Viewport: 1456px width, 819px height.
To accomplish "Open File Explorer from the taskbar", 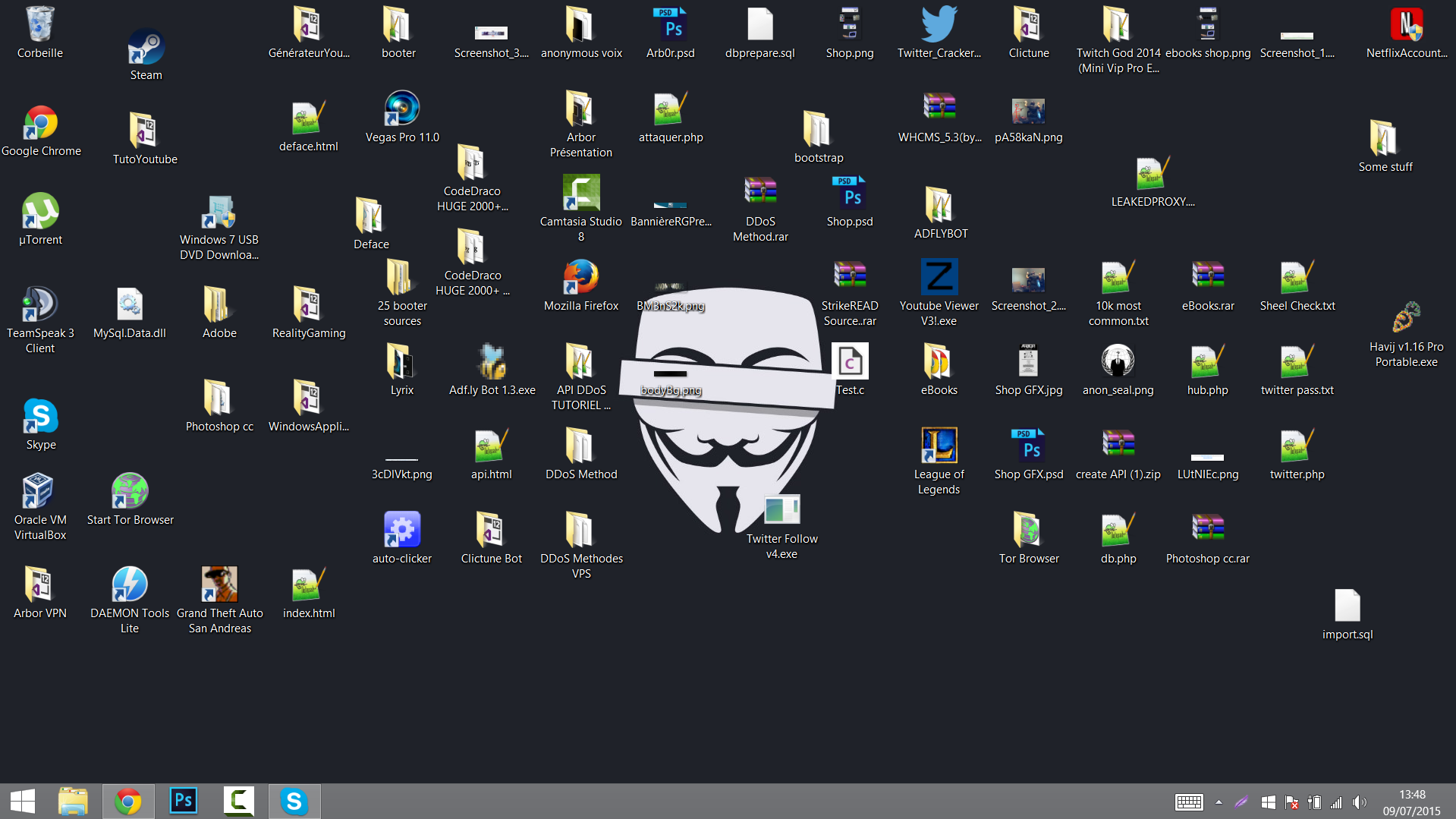I will pos(73,802).
